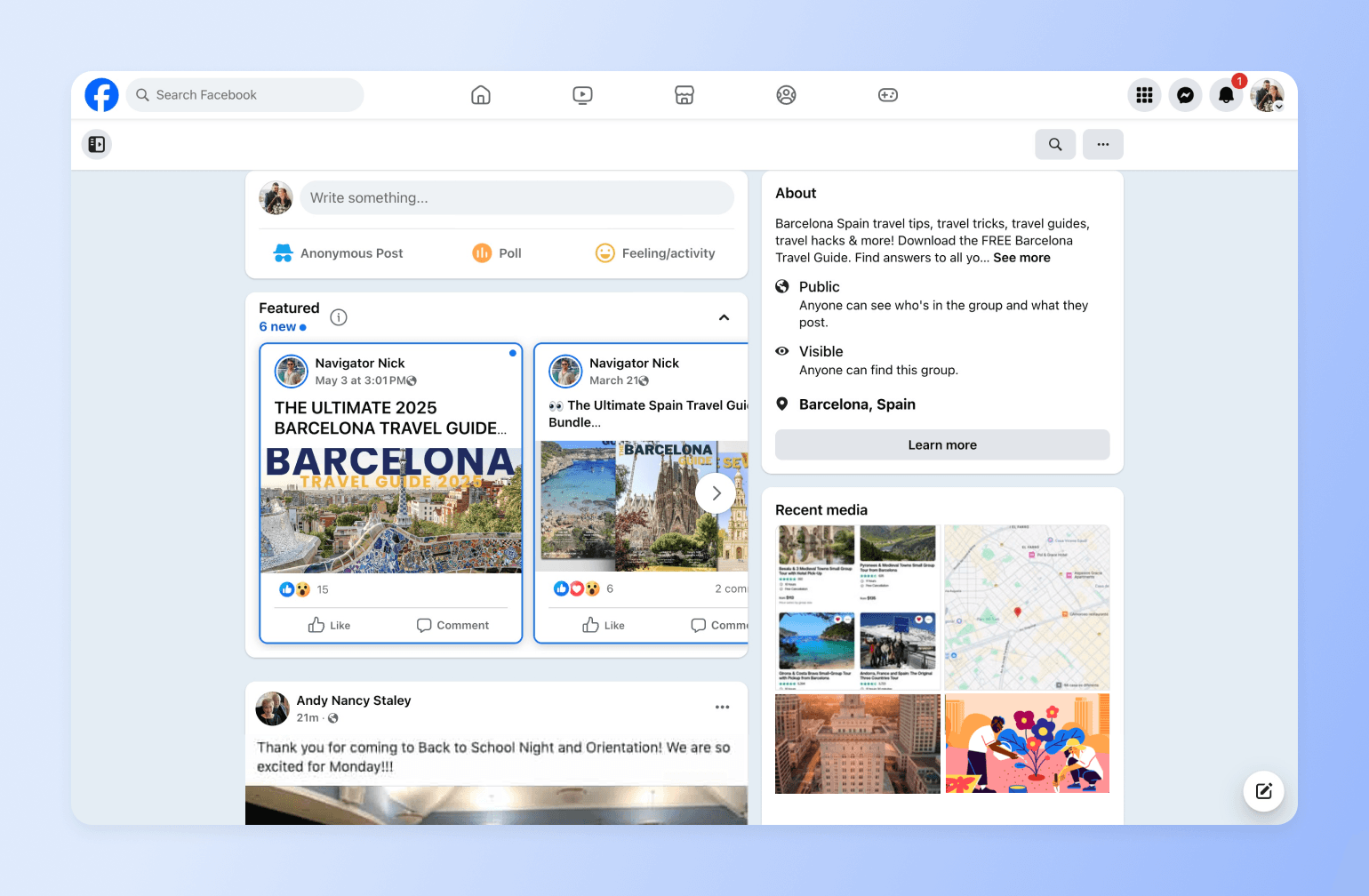Click the floating compose pencil button
The height and width of the screenshot is (896, 1369).
pyautogui.click(x=1263, y=791)
